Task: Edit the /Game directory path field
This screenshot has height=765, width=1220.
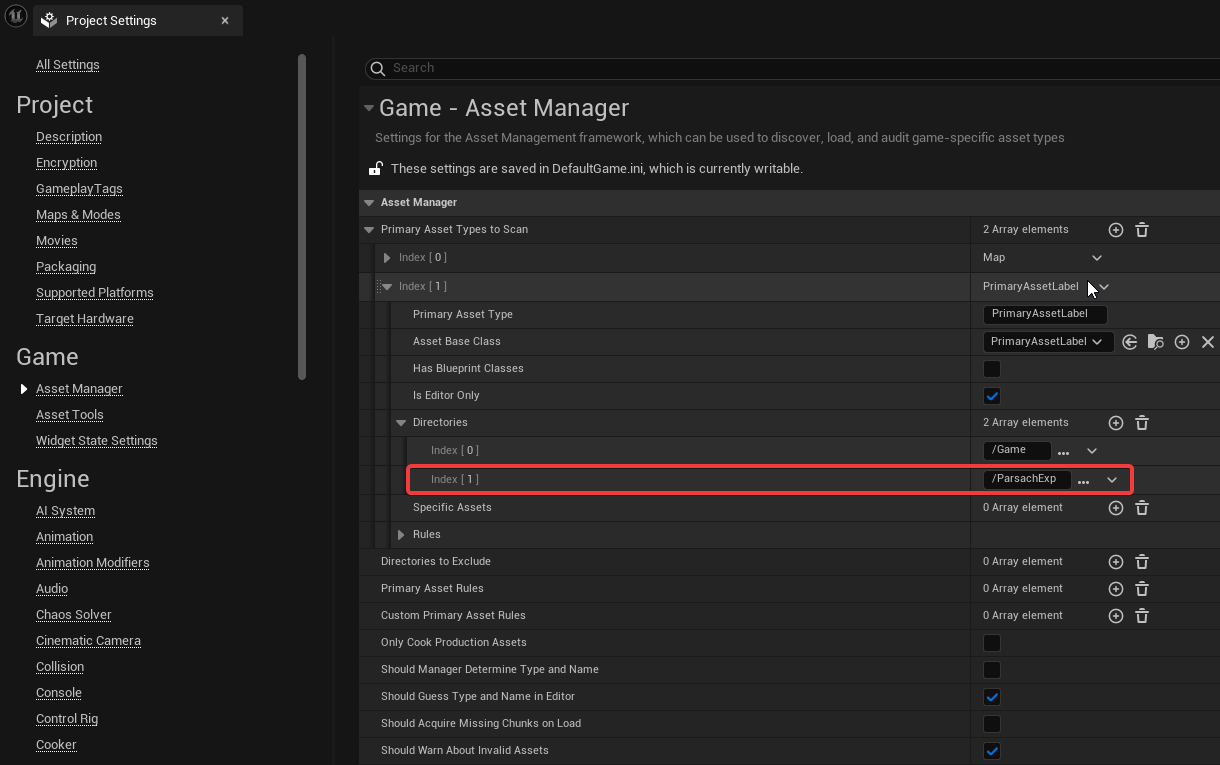Action: coord(1017,450)
